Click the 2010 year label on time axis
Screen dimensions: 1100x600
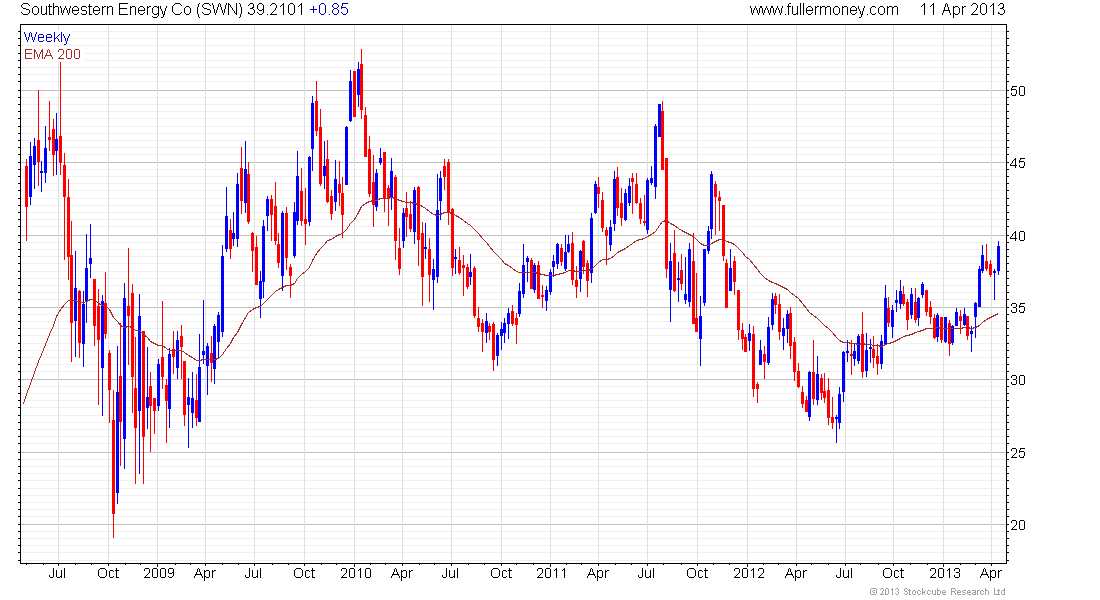point(356,573)
